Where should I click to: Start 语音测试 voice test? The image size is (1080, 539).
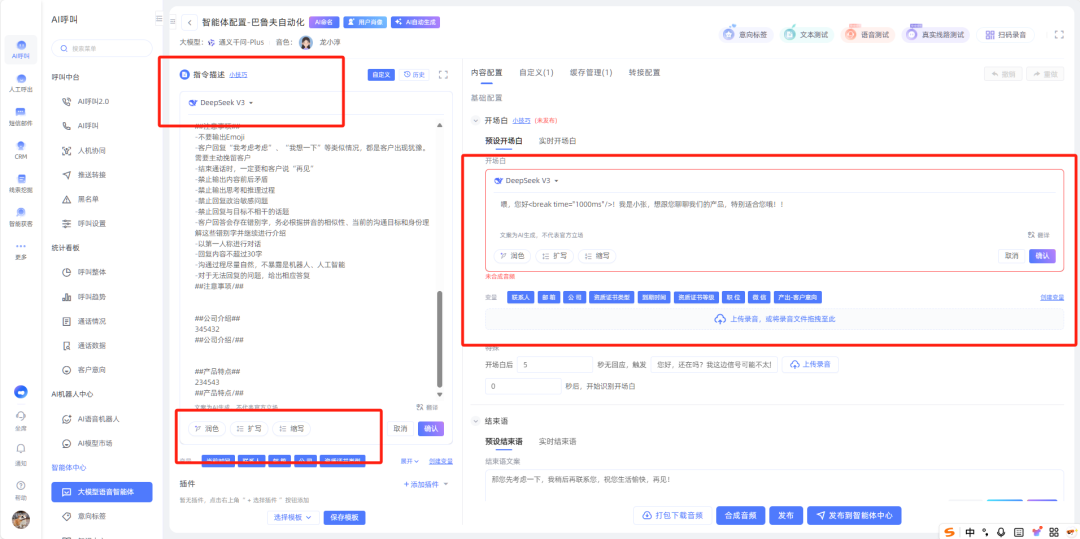(x=866, y=34)
